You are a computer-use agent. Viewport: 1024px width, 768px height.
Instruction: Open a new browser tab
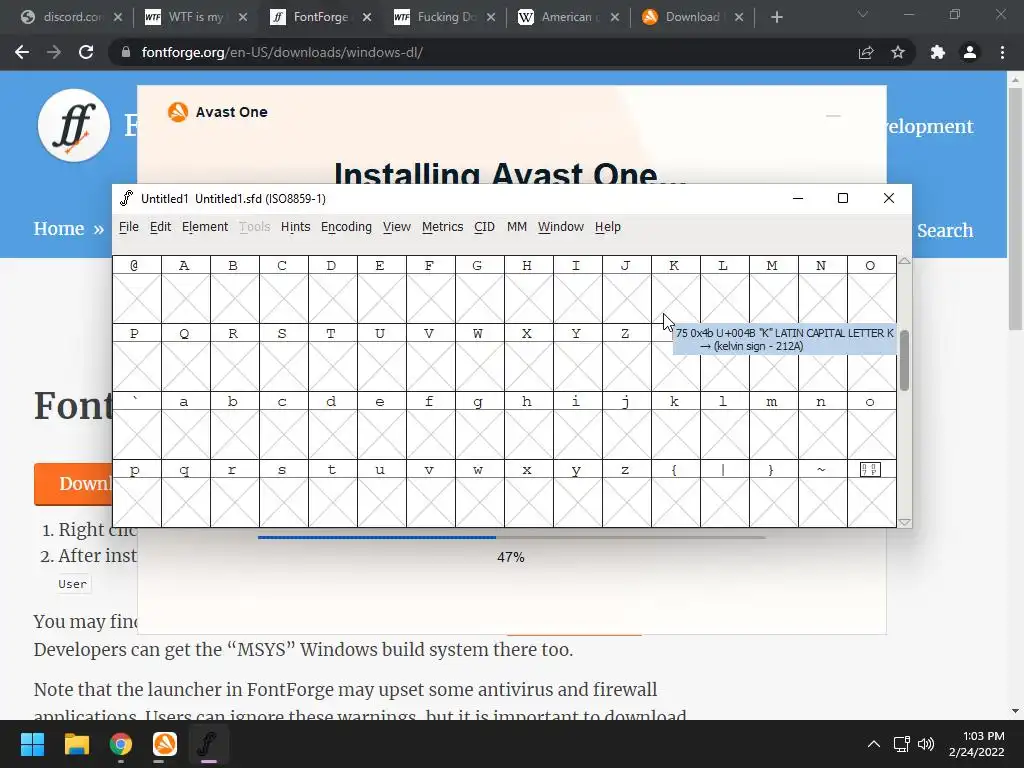click(776, 18)
